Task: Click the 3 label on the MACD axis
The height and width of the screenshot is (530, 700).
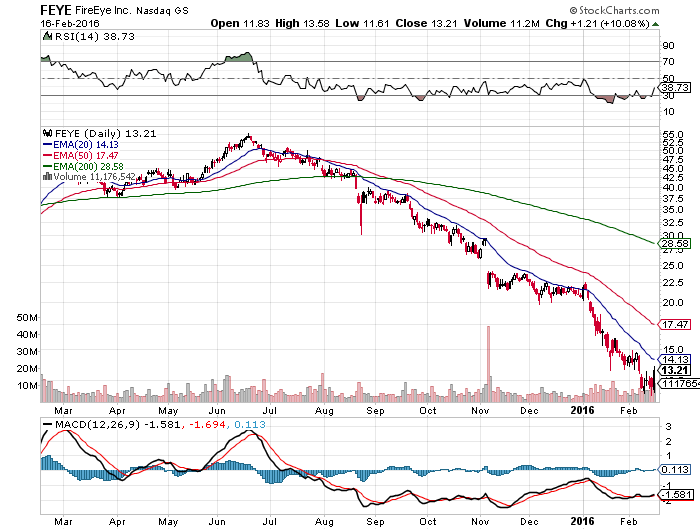Action: 668,427
